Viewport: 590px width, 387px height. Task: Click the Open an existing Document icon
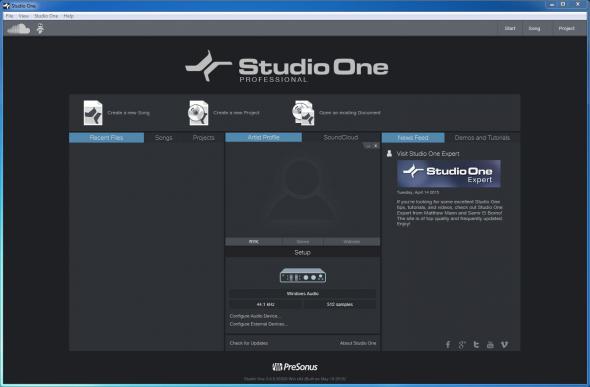pos(303,113)
